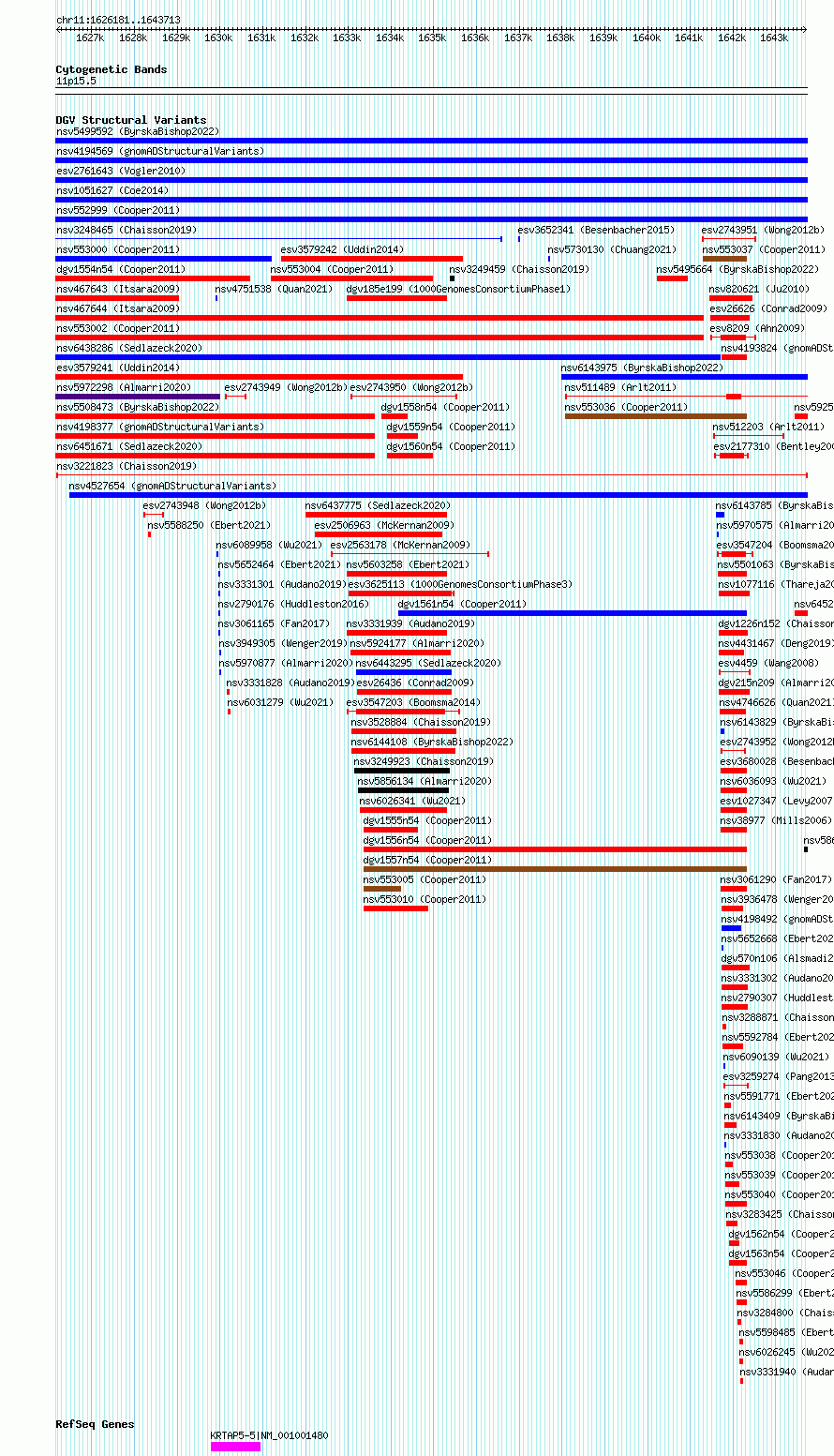Click esv26626 (Conrad2009) variant label
This screenshot has height=1456, width=834.
tap(768, 308)
